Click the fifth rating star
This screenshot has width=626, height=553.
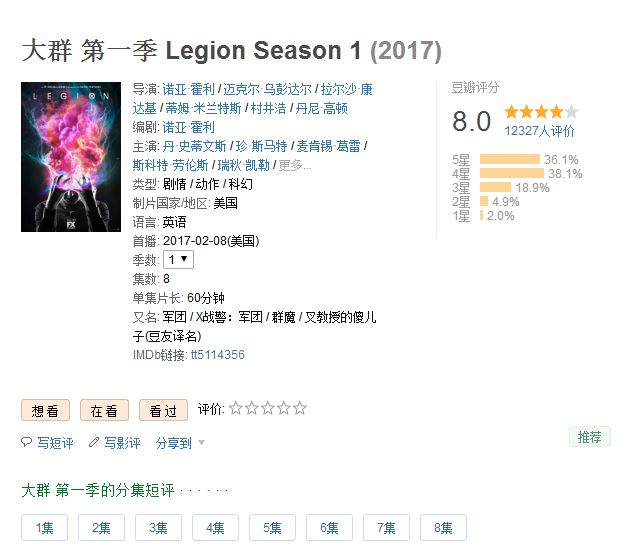[300, 408]
